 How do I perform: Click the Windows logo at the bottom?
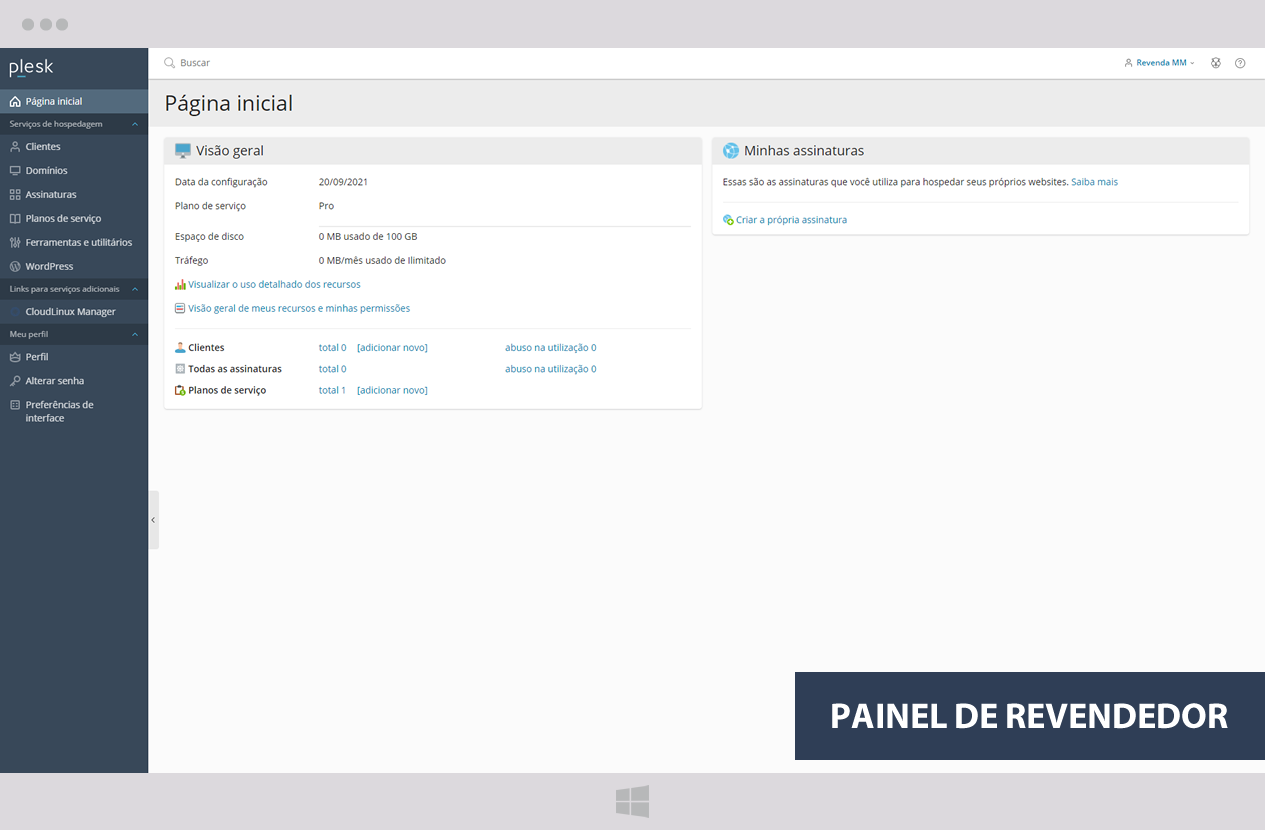(632, 801)
